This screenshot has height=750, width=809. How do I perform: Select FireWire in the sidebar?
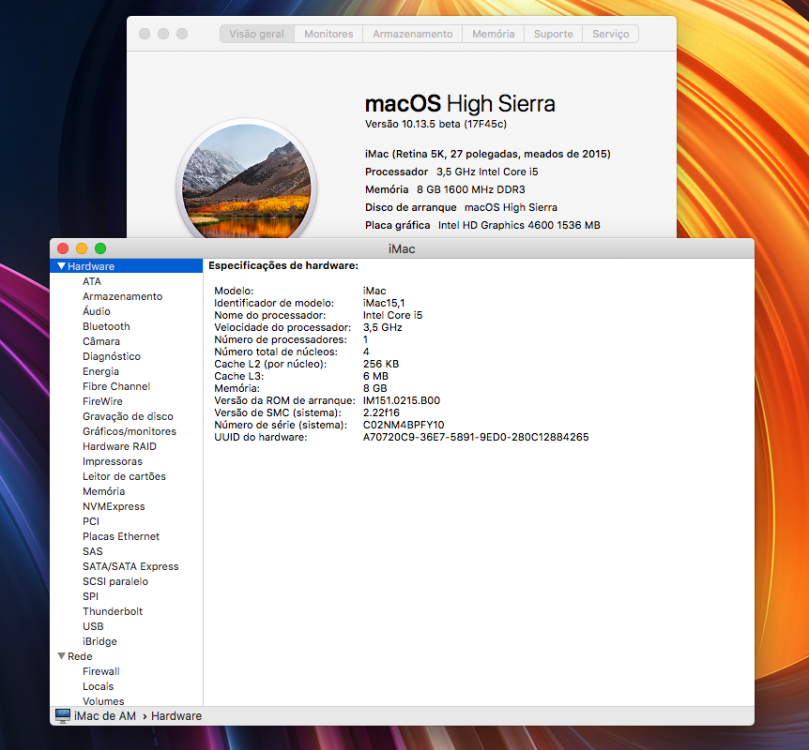tap(103, 401)
